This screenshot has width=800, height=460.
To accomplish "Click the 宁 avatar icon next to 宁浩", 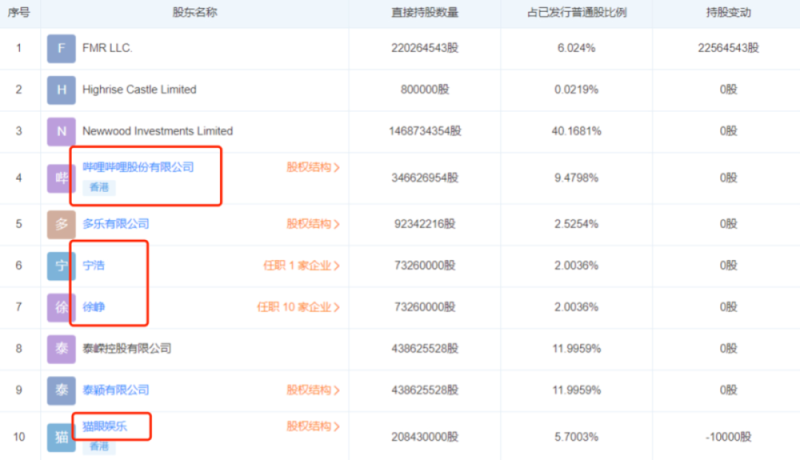I will click(61, 266).
